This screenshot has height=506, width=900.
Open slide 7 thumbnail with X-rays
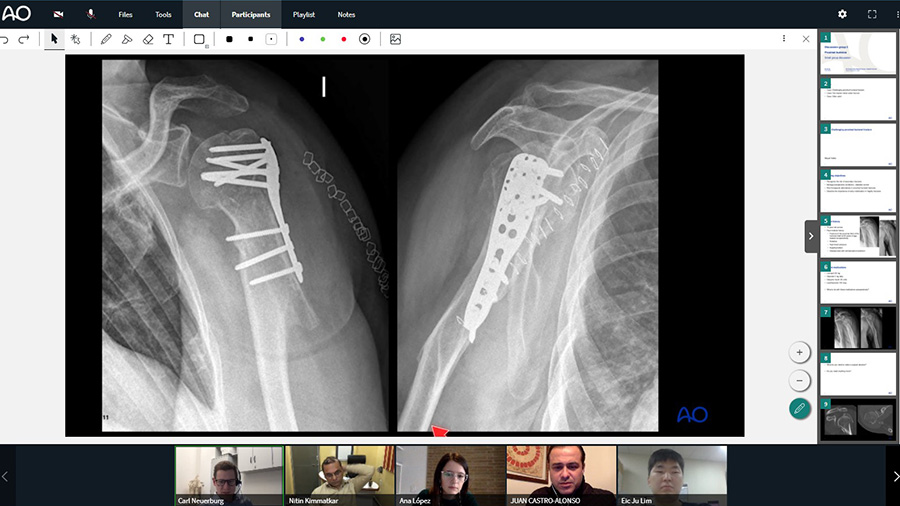pyautogui.click(x=858, y=327)
